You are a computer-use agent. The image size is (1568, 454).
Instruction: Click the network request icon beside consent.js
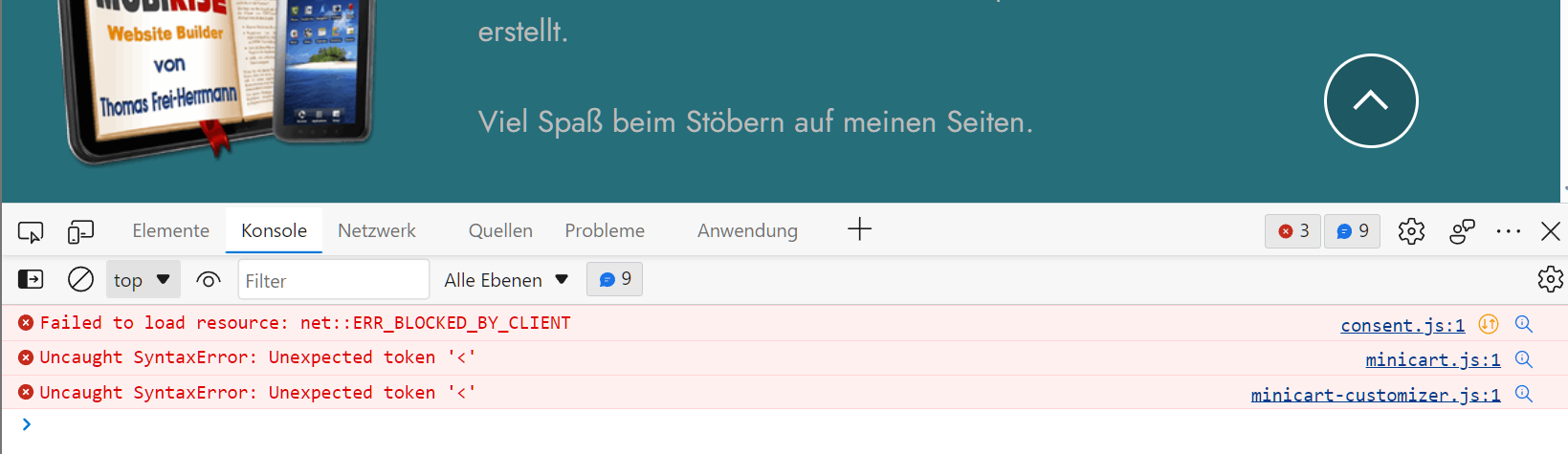(1488, 324)
